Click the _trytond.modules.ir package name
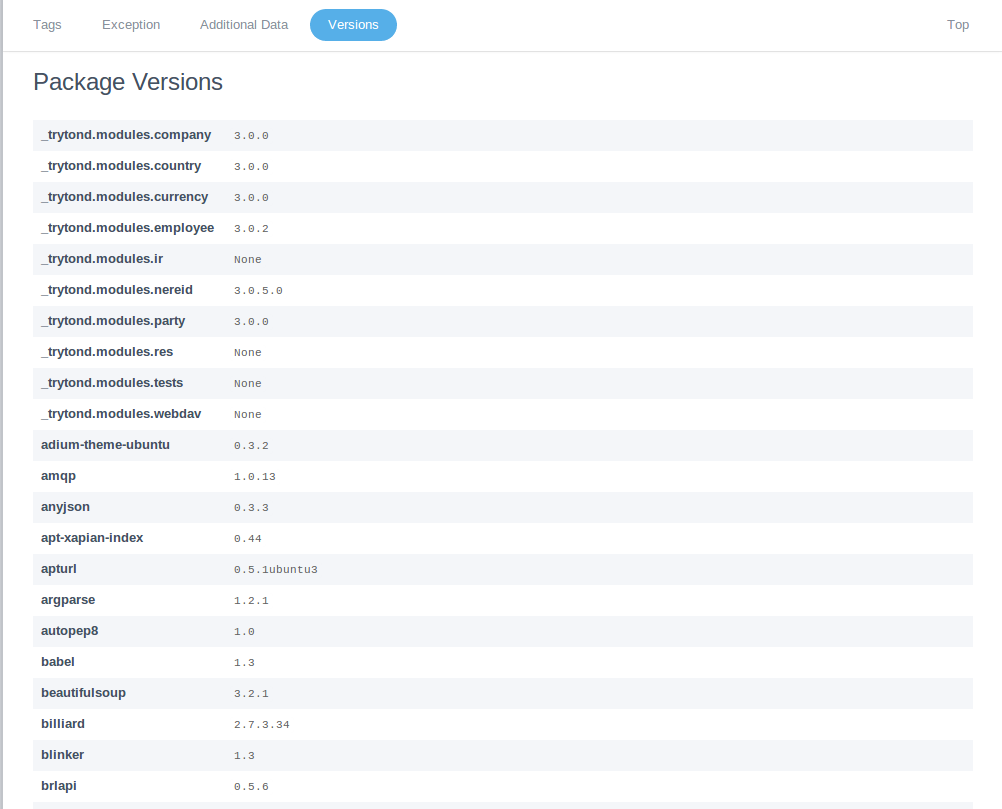The width and height of the screenshot is (1002, 809). point(102,259)
